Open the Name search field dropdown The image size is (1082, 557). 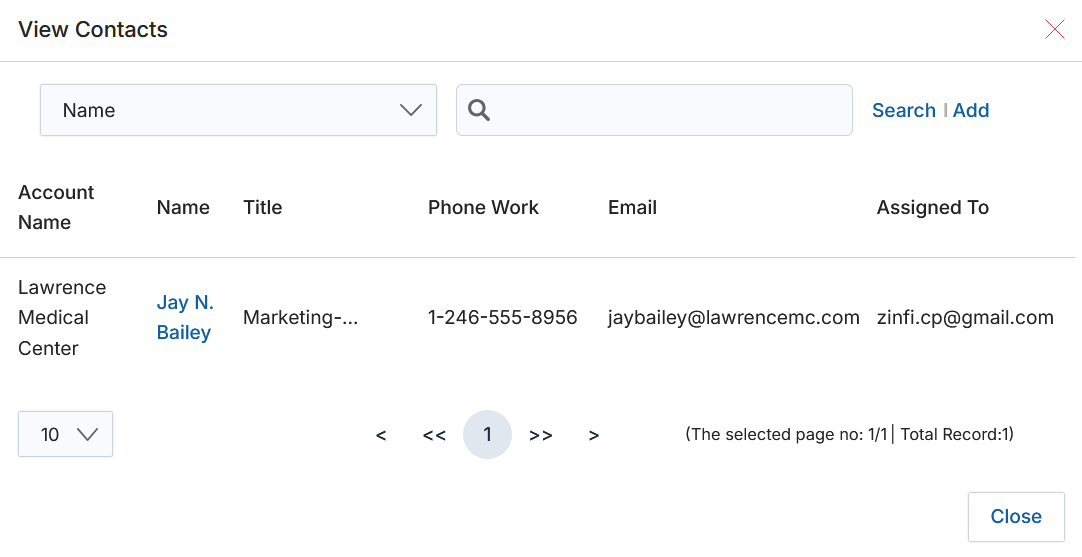(x=238, y=110)
